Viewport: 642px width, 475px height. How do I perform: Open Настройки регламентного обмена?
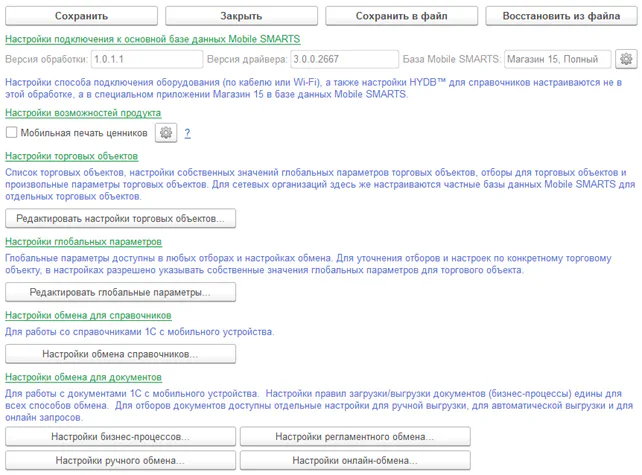[355, 437]
